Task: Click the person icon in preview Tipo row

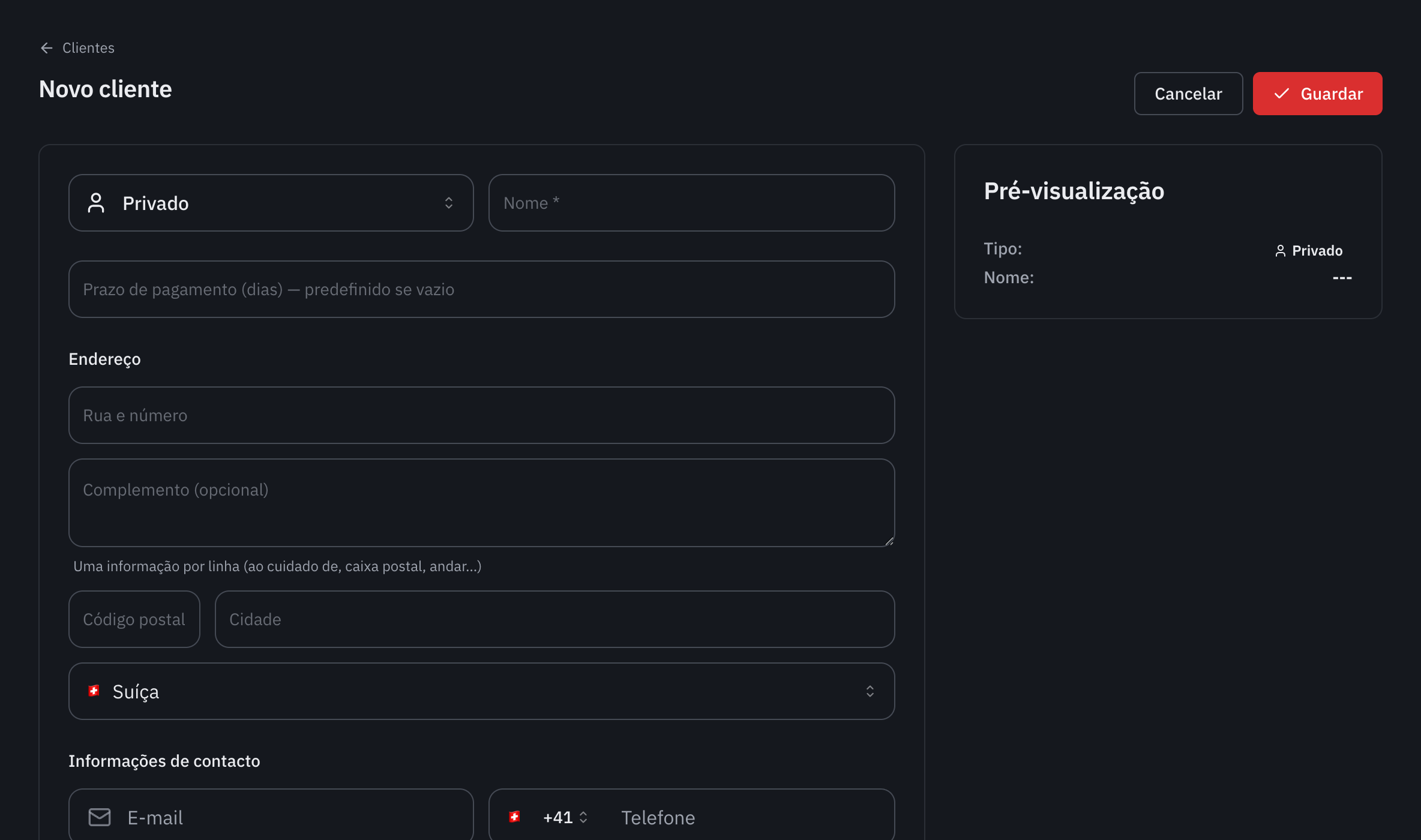Action: pos(1280,251)
